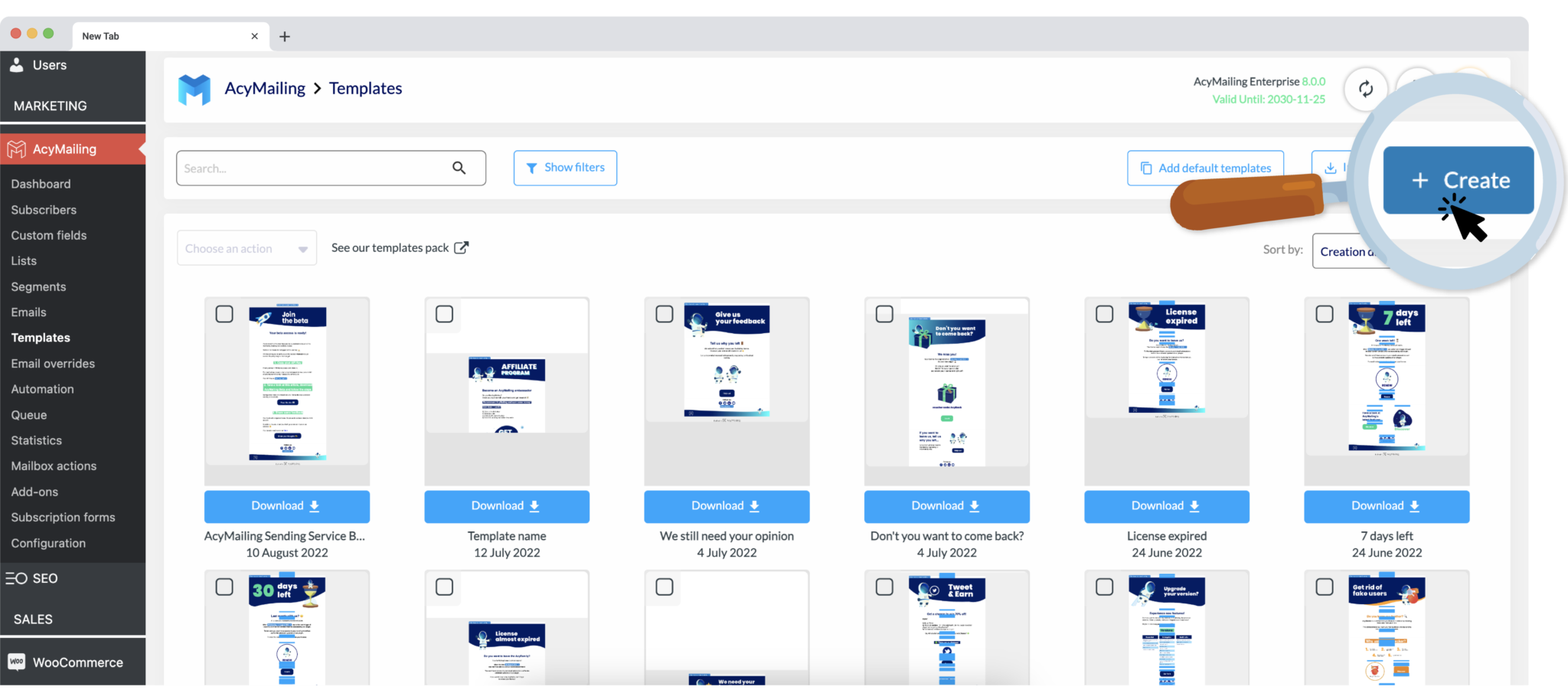Download the 7 days left template
Screen dimensions: 1568x690
point(1387,506)
